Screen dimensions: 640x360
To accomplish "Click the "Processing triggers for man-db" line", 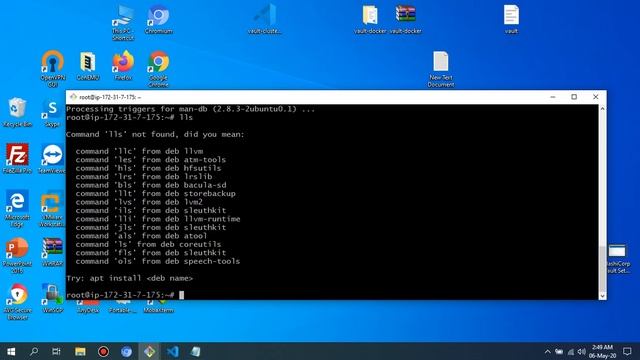I will pyautogui.click(x=191, y=109).
